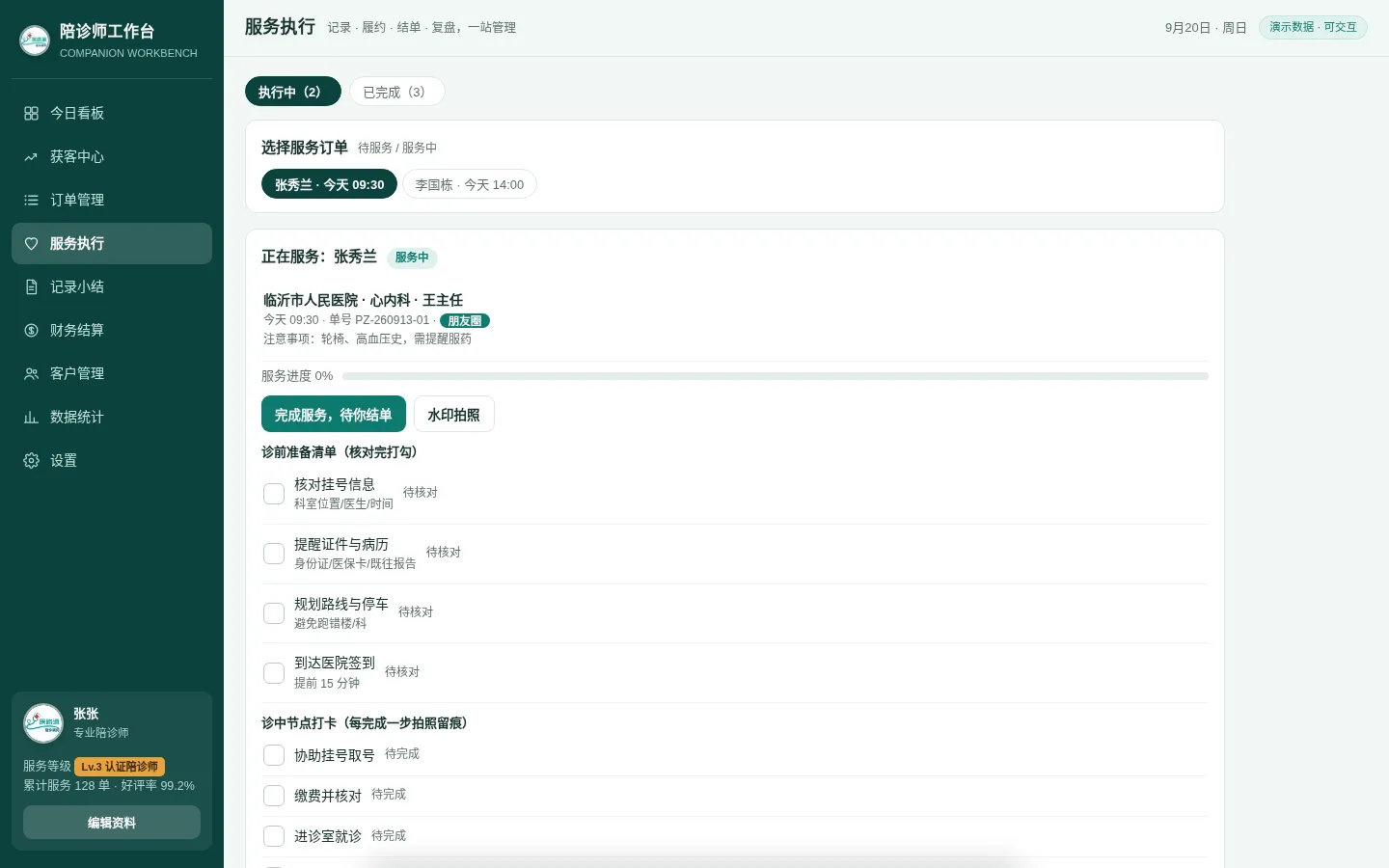
Task: Tick the 规划路线与停车 checkbox
Action: pyautogui.click(x=274, y=613)
